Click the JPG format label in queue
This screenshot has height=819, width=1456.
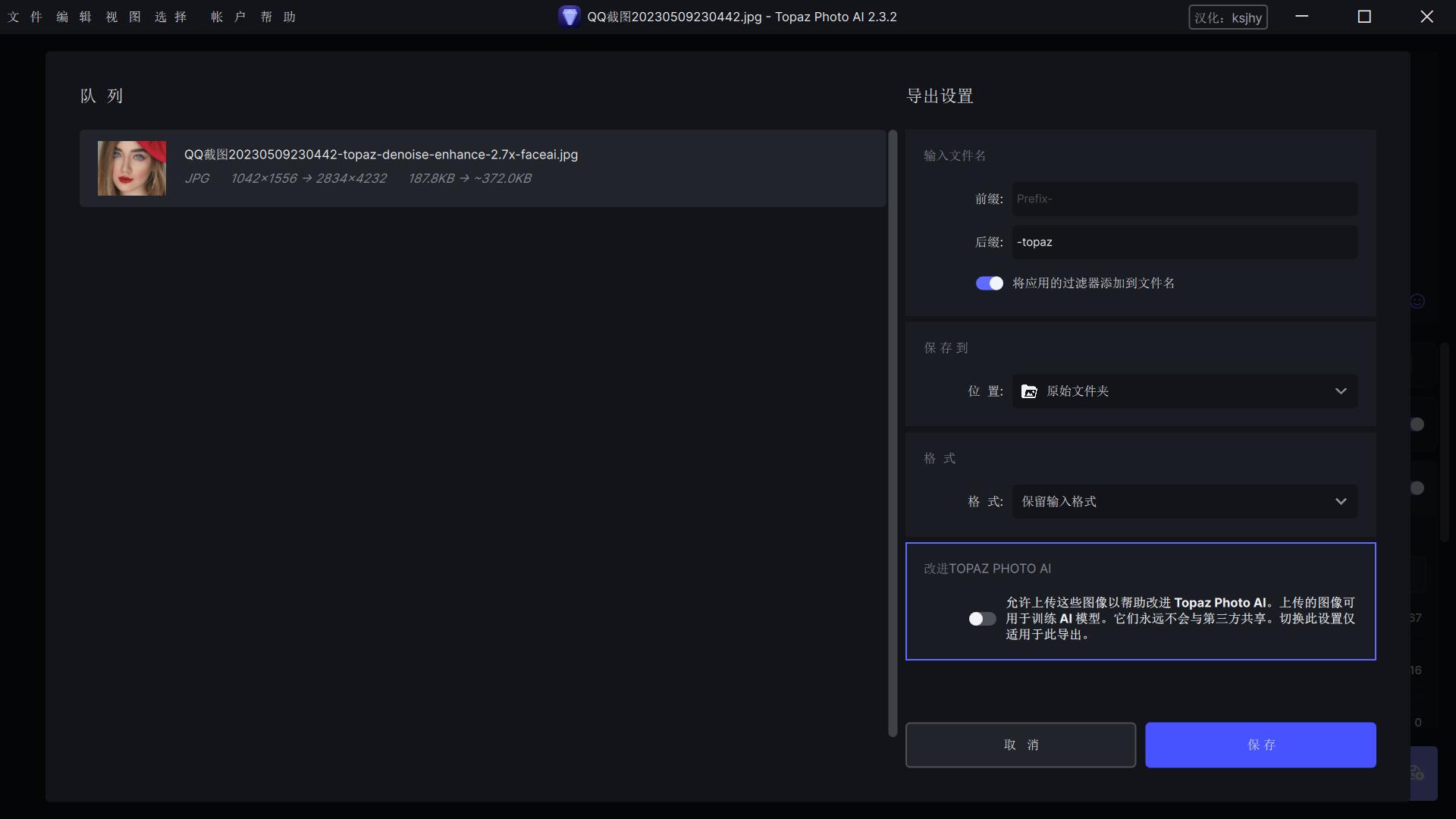pyautogui.click(x=197, y=178)
